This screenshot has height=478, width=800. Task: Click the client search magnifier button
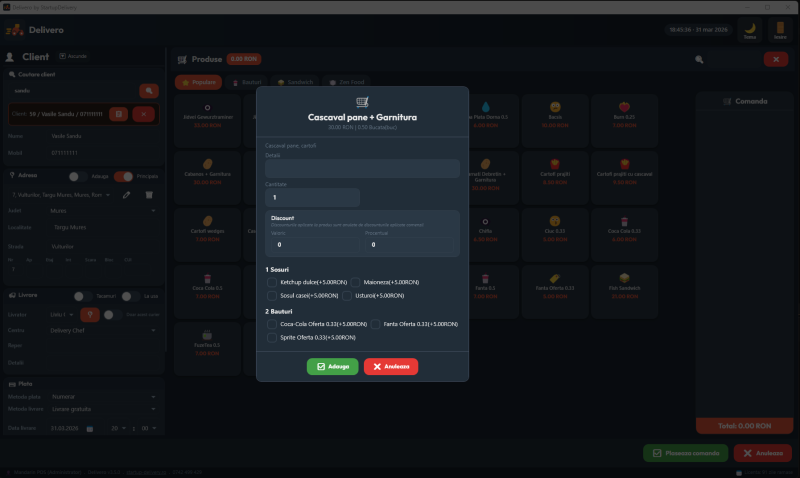(x=148, y=91)
